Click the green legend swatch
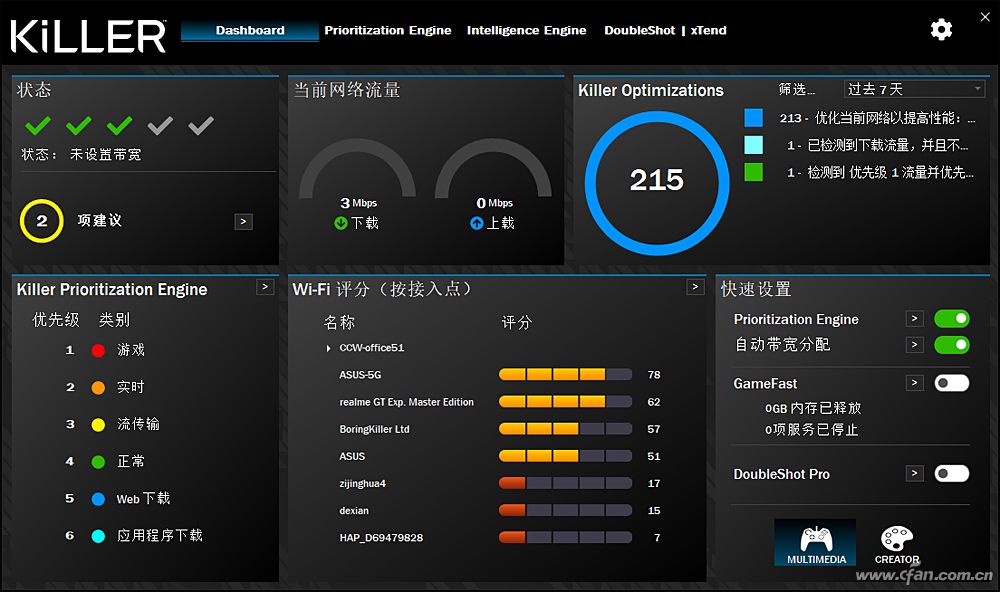The width and height of the screenshot is (1000, 592). tap(753, 172)
